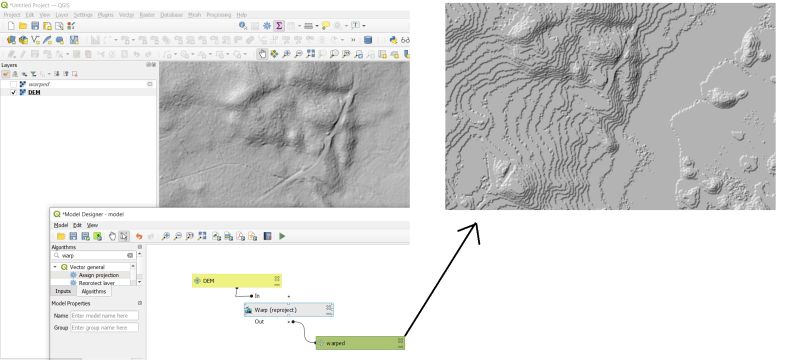The image size is (800, 360).
Task: Zoom to full extent in QGIS
Action: tap(310, 54)
